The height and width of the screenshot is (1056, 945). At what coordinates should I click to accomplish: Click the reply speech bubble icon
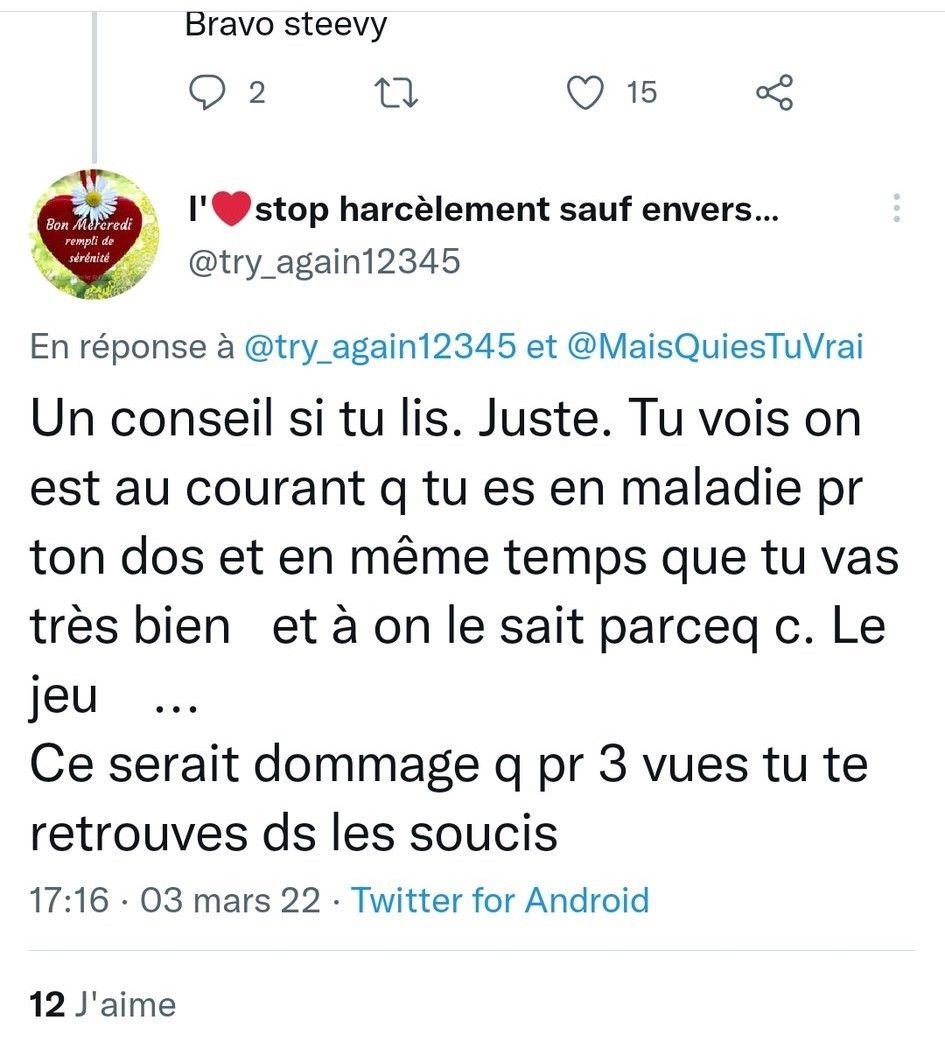pos(207,93)
